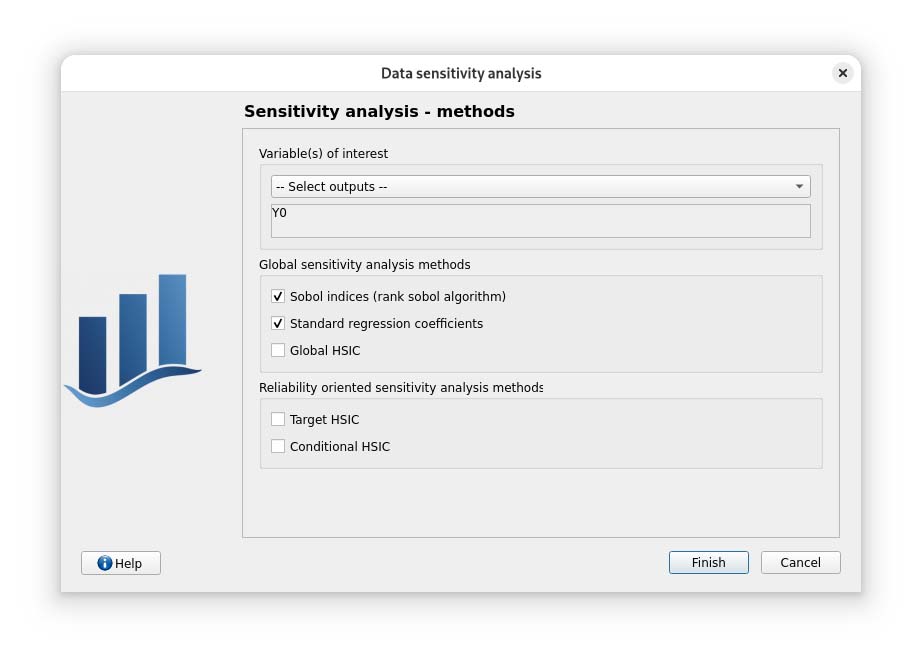Click the Sensitivity analysis - methods heading

379,112
